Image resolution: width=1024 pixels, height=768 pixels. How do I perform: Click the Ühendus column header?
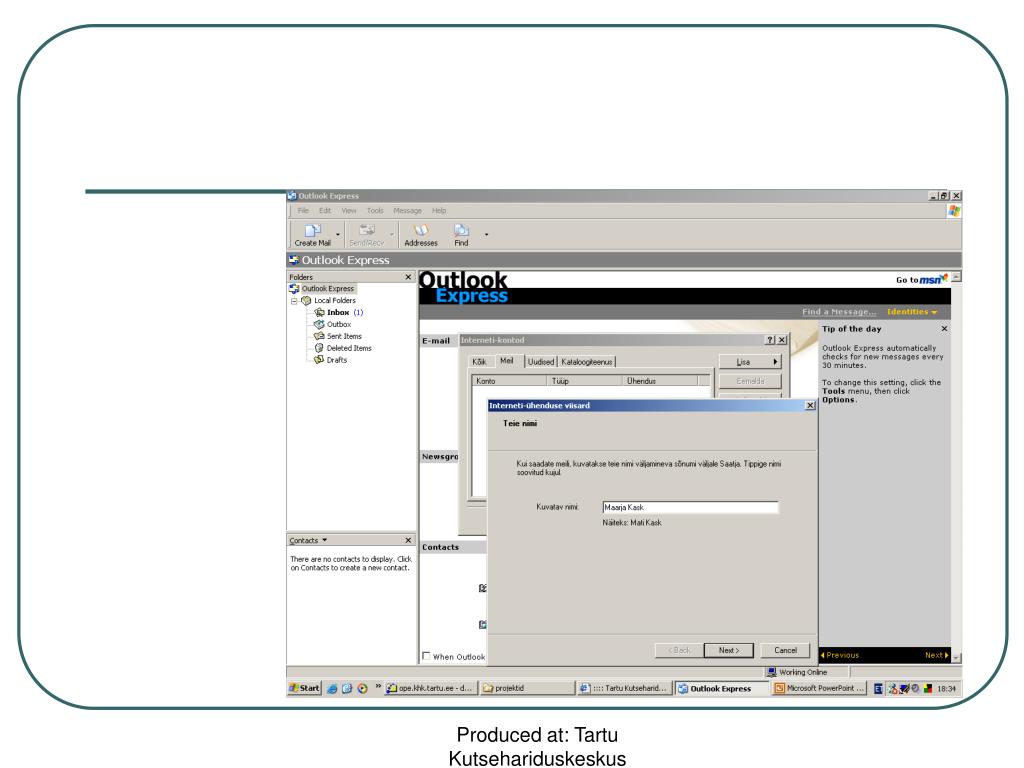click(x=661, y=381)
